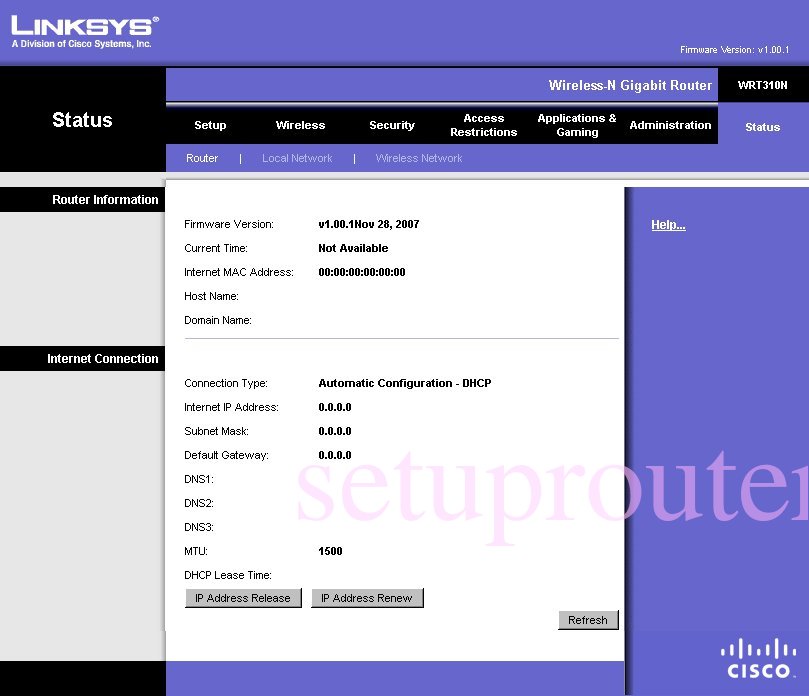Open the Access Restrictions tab
Viewport: 809px width, 696px height.
(x=483, y=125)
